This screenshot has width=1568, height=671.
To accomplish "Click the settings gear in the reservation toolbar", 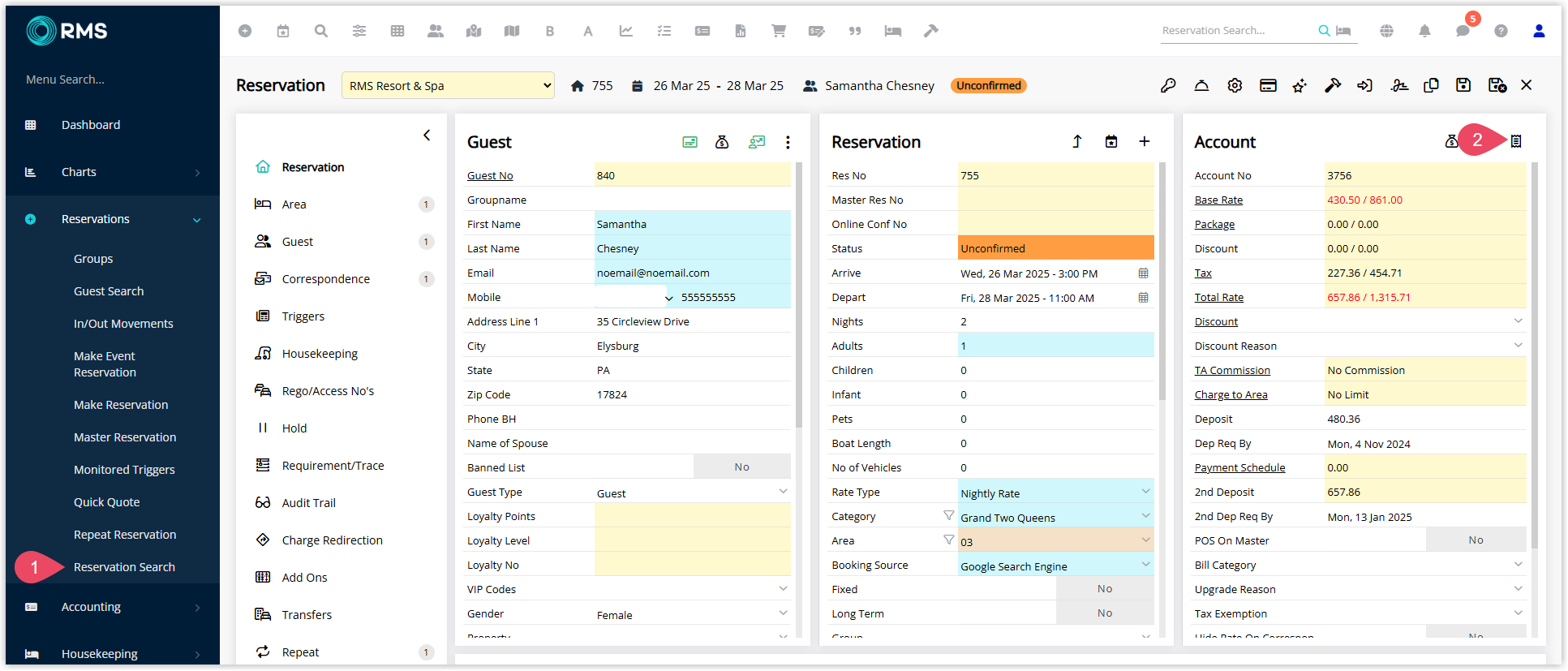I will tap(1235, 85).
